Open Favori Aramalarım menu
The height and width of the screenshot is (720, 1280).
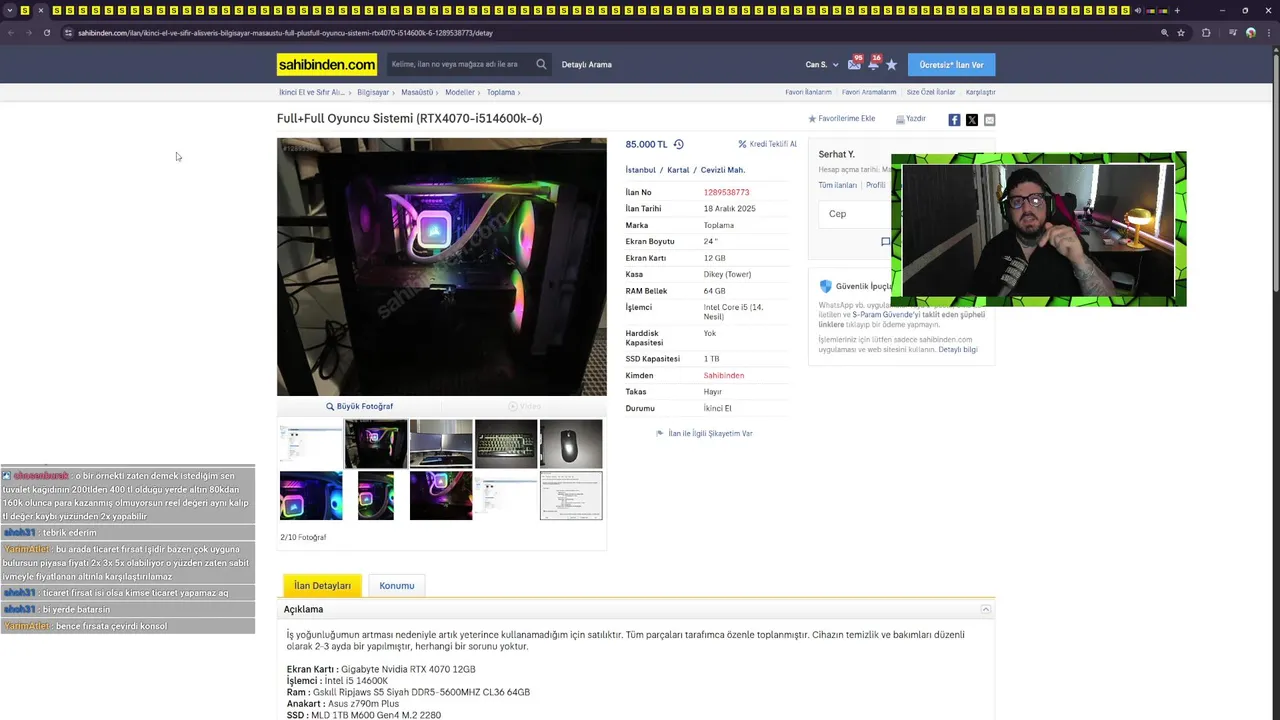tap(869, 92)
